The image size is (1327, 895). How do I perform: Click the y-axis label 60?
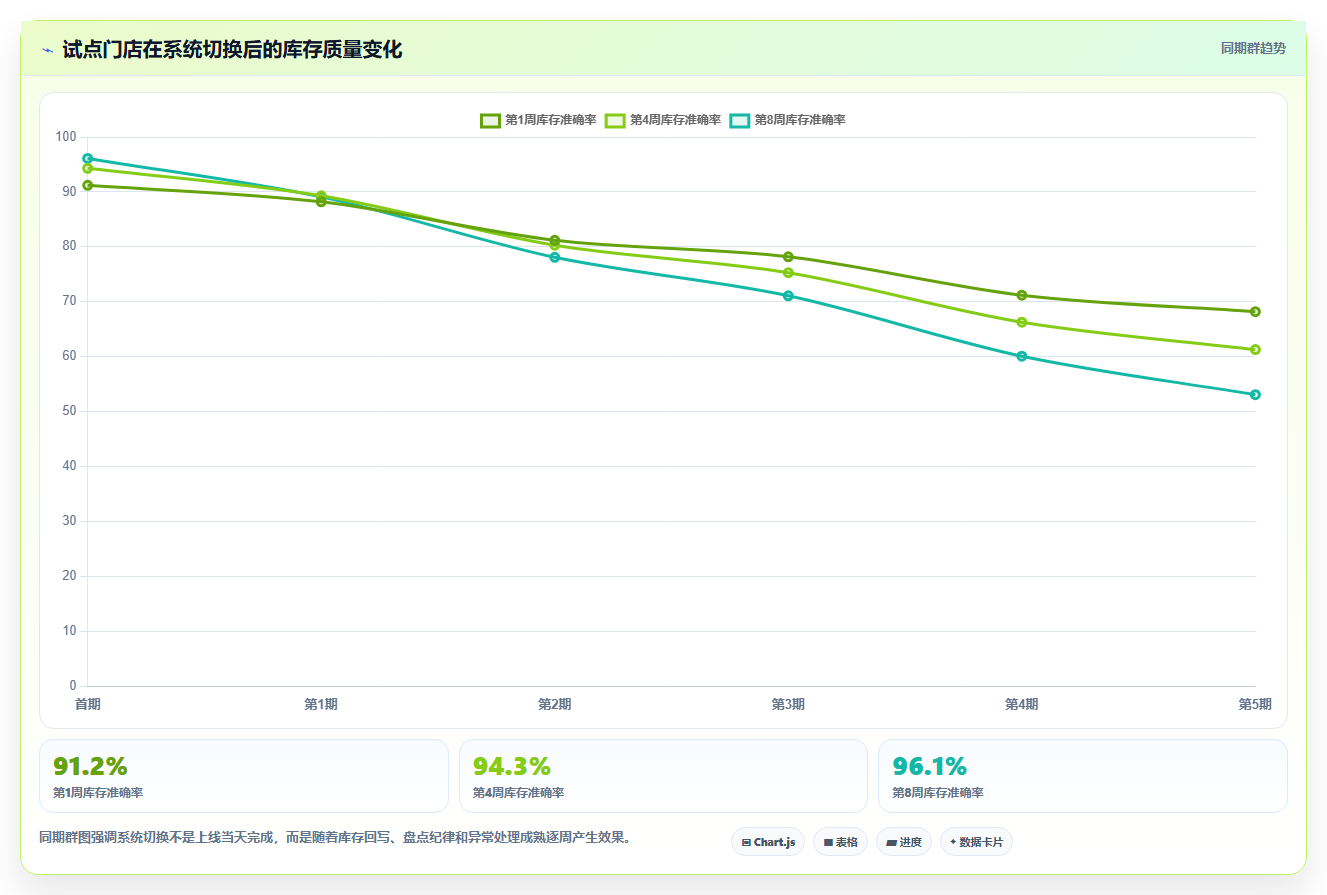(70, 356)
